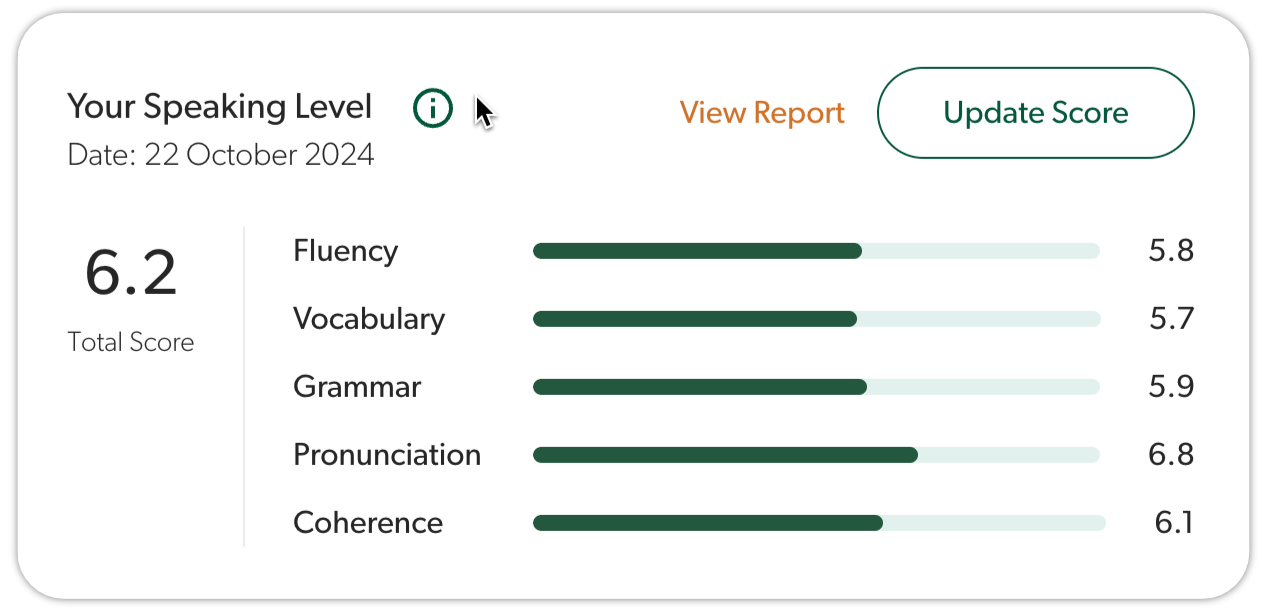Click the Vocabulary score value 5.7
The image size is (1268, 616).
pyautogui.click(x=1171, y=319)
